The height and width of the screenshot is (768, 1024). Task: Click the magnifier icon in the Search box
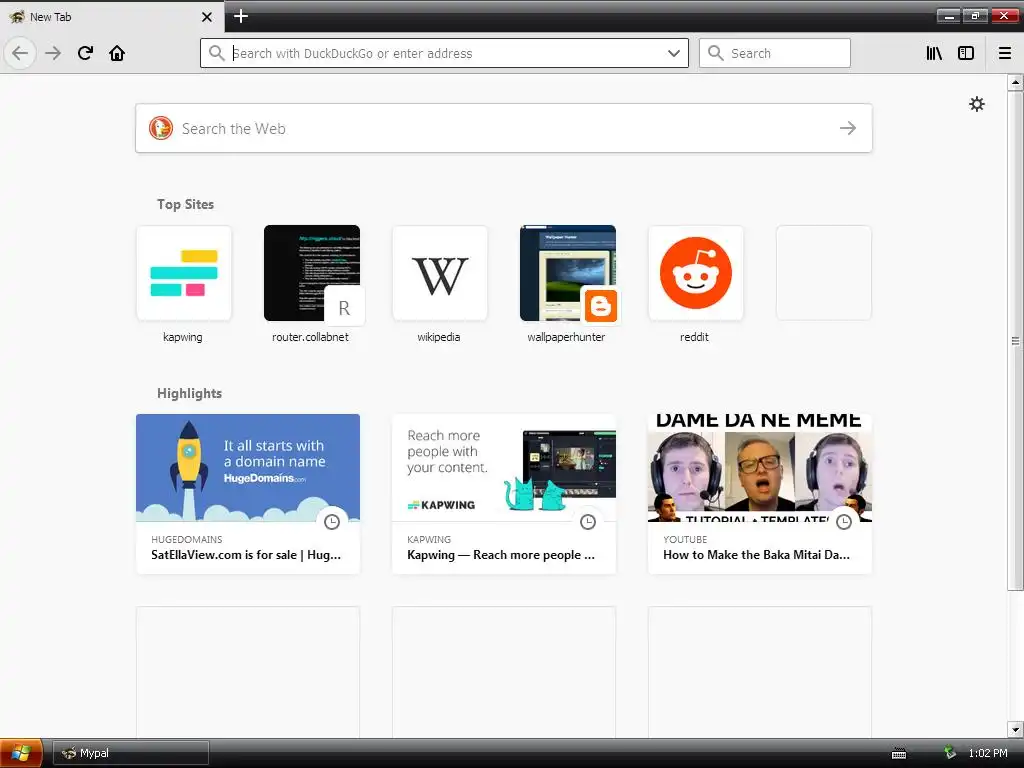click(716, 53)
